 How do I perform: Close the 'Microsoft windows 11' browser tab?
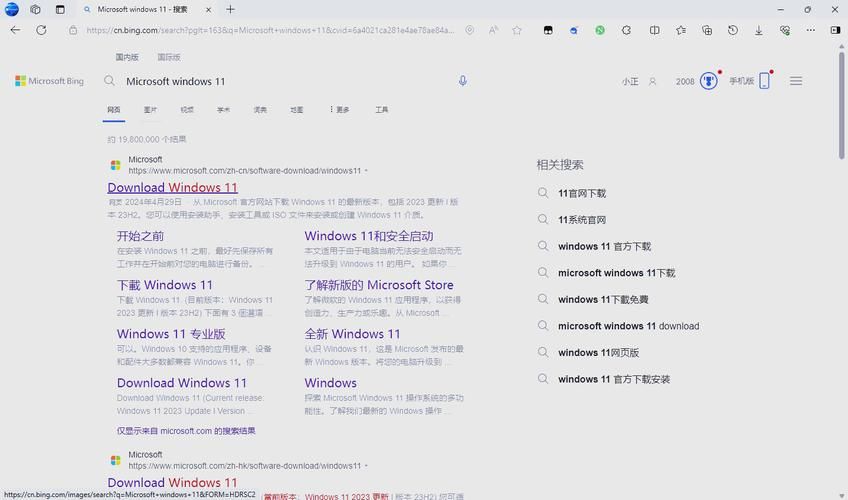[x=208, y=10]
